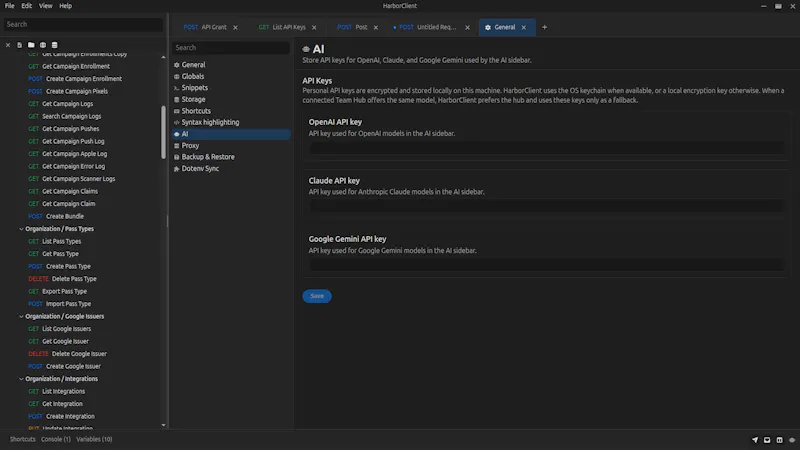Focus the Claude API key field
Image resolution: width=800 pixels, height=450 pixels.
point(546,206)
